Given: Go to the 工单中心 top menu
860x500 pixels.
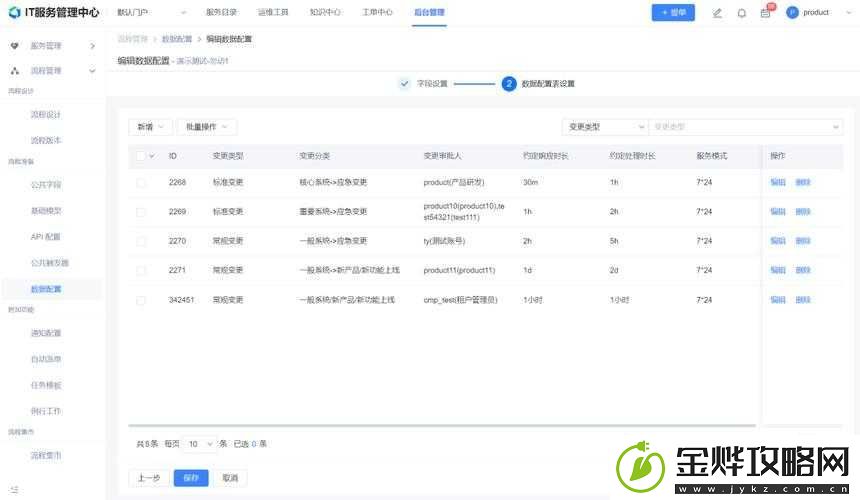Looking at the screenshot, I should (377, 12).
